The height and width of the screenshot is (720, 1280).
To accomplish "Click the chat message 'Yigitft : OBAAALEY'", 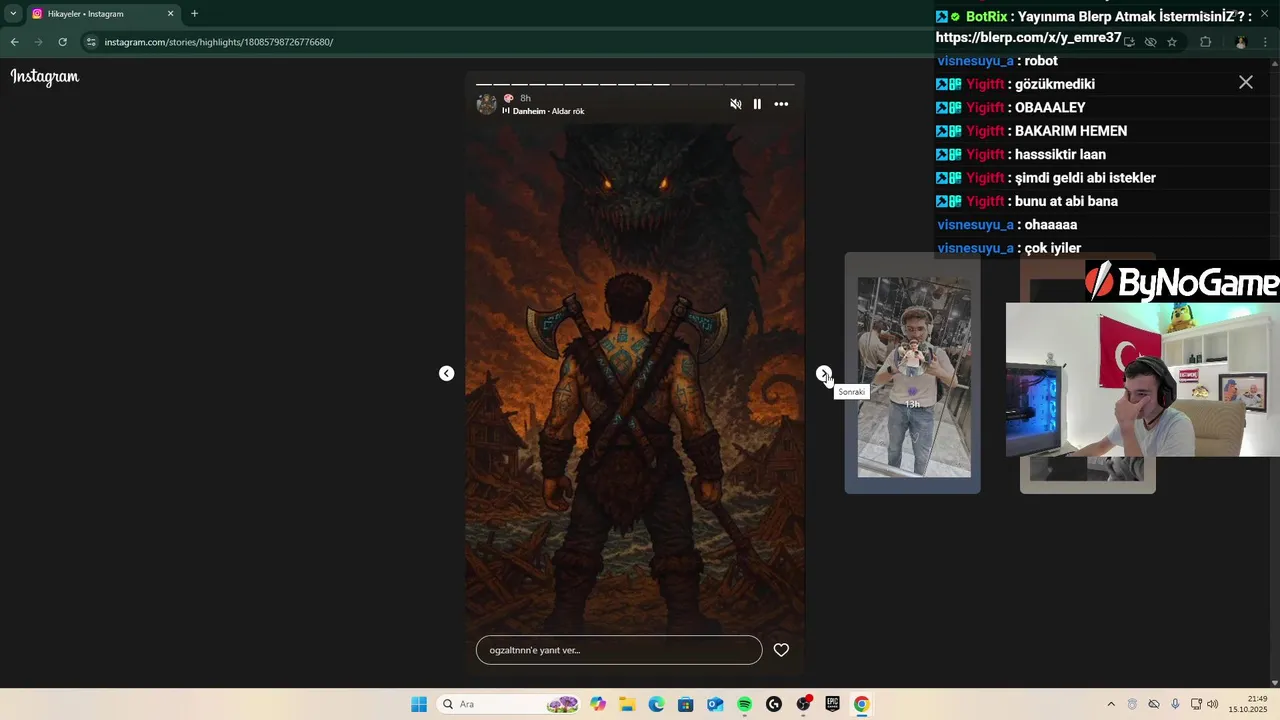I will pos(1010,107).
